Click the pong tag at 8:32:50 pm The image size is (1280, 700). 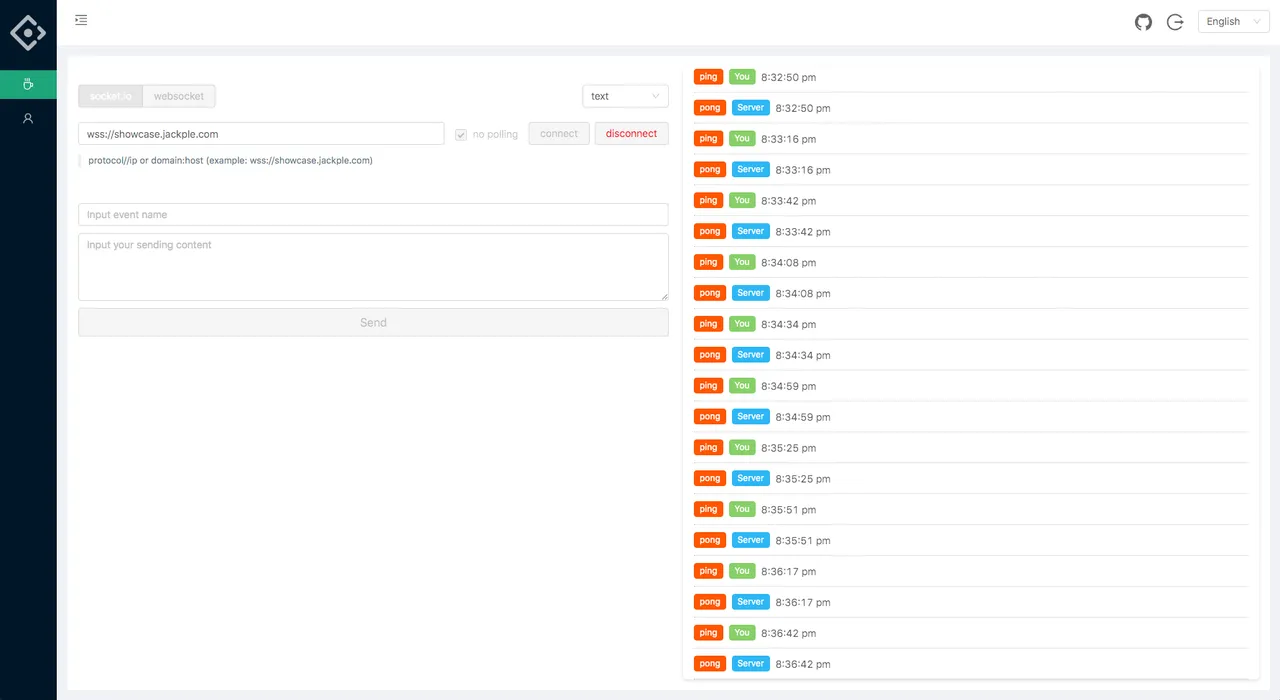click(x=710, y=108)
